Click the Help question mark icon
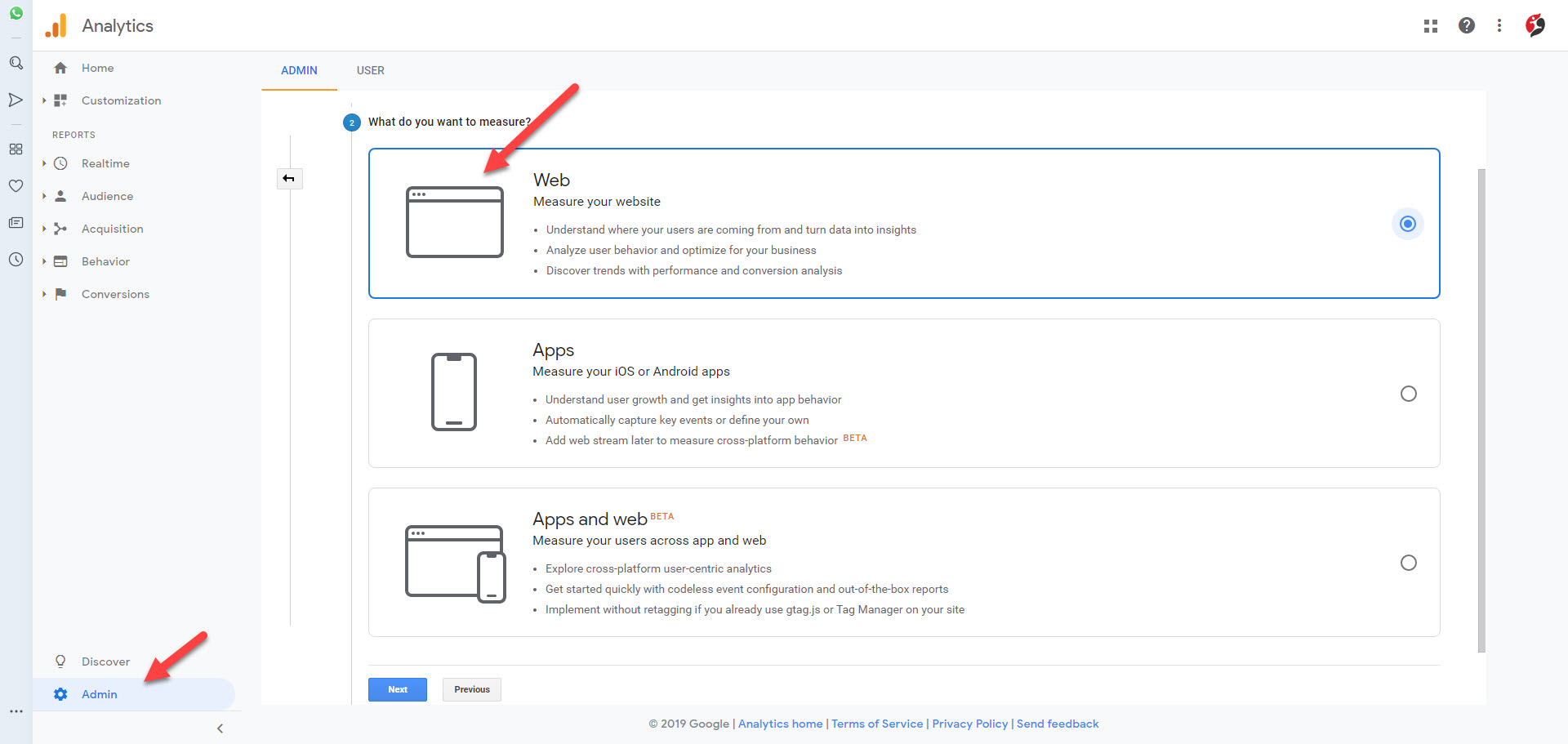This screenshot has width=1568, height=744. tap(1466, 26)
